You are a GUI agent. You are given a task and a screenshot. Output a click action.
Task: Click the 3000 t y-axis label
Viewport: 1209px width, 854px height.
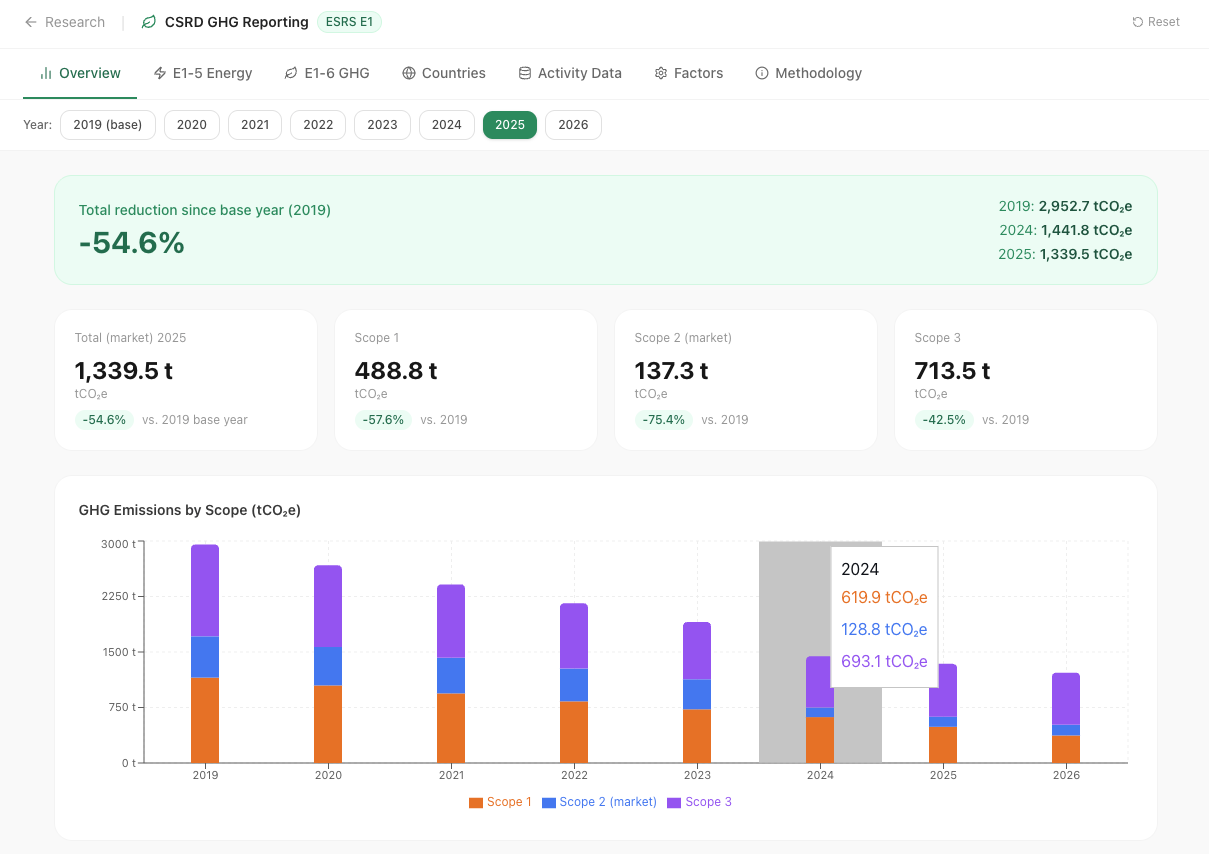point(119,544)
